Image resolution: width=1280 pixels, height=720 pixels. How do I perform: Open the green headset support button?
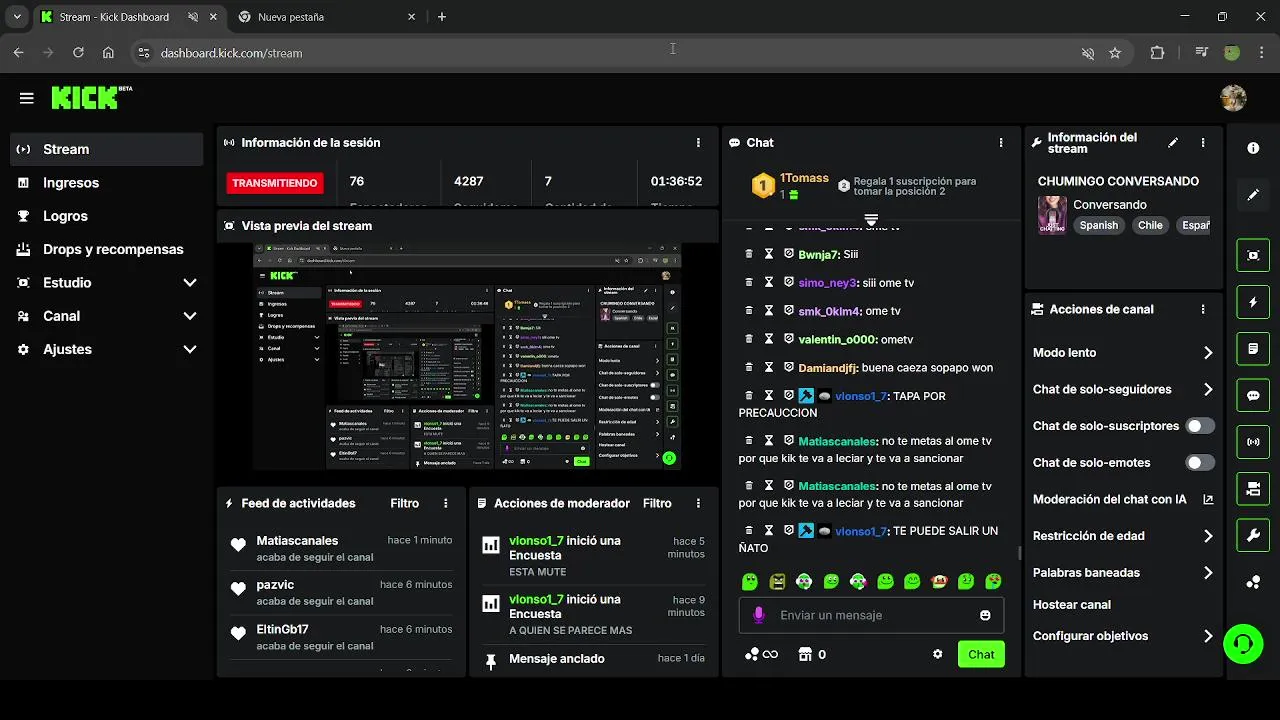coord(1243,643)
